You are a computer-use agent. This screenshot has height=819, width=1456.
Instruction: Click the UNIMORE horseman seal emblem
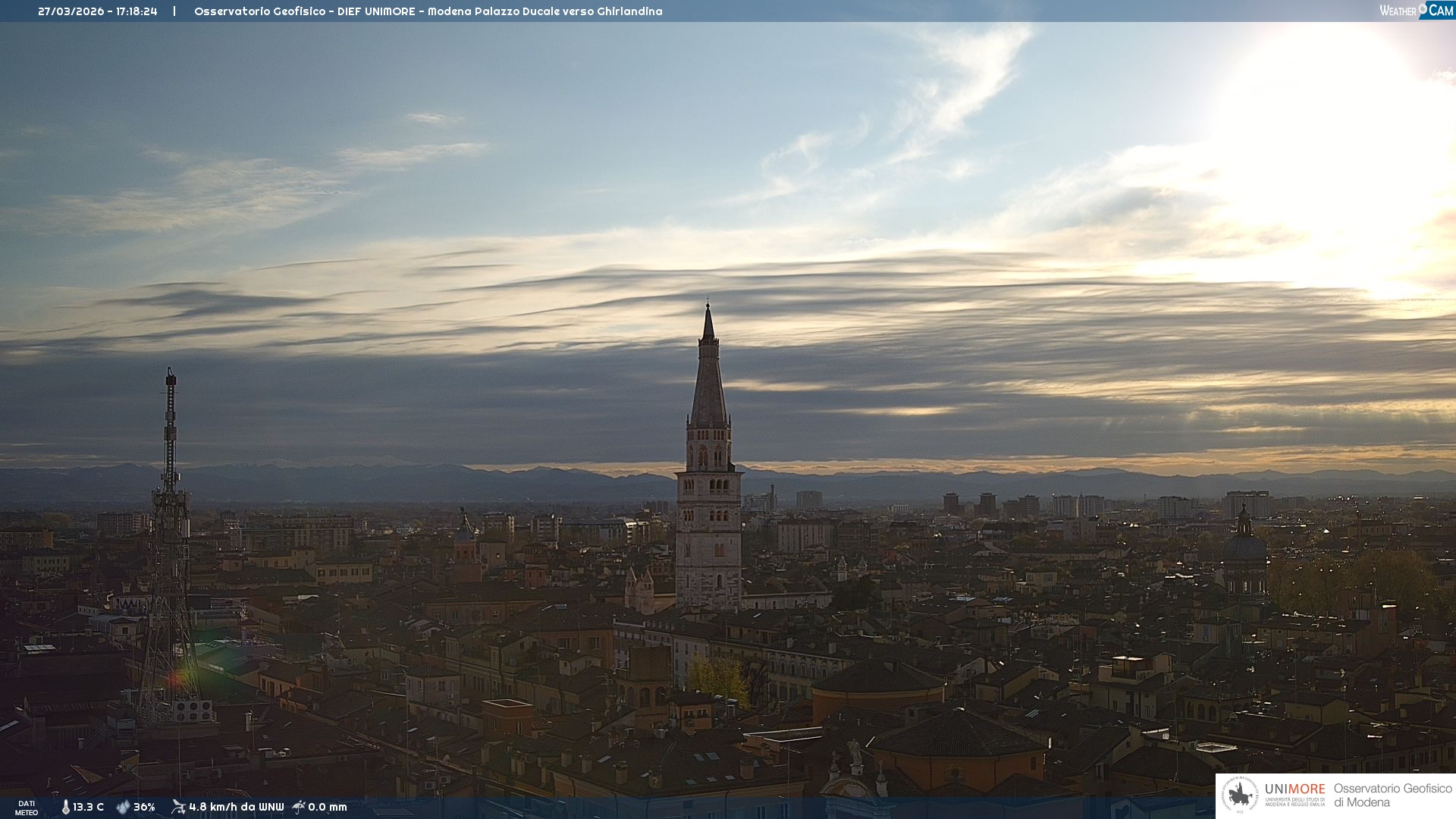pos(1241,795)
